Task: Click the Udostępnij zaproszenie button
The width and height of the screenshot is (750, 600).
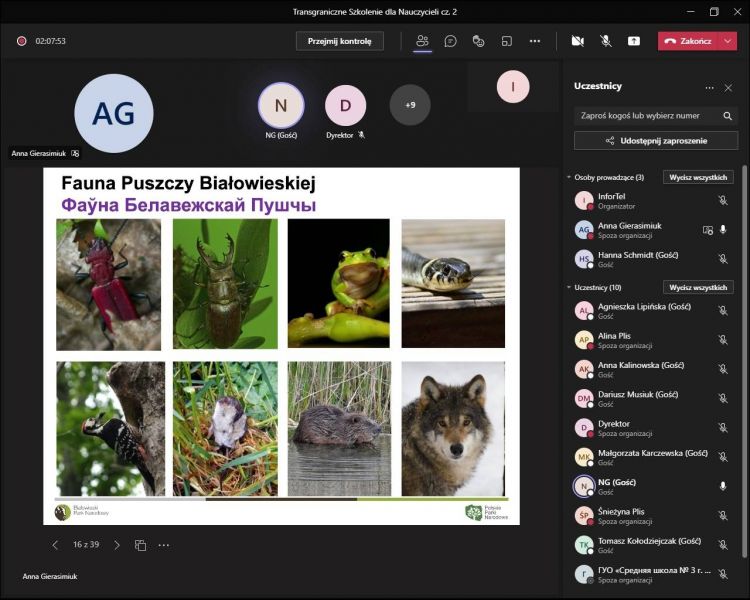Action: [655, 141]
